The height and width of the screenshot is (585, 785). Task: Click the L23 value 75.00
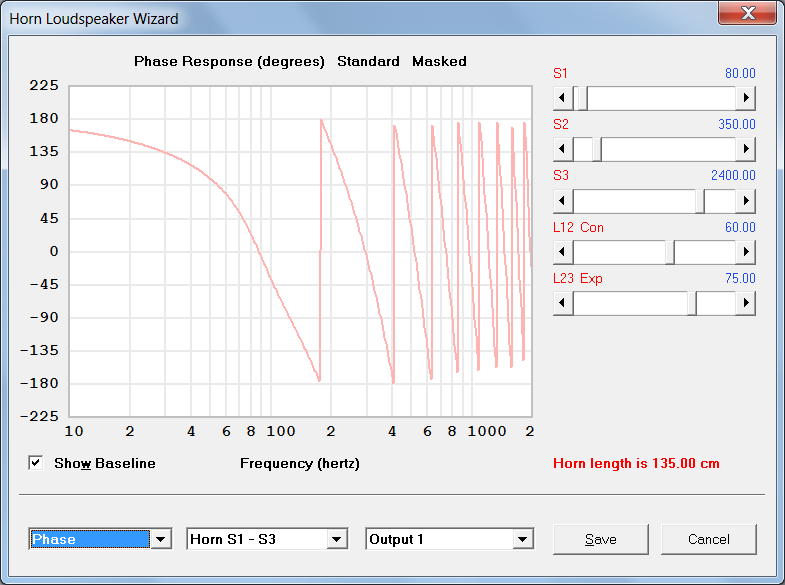pos(740,278)
